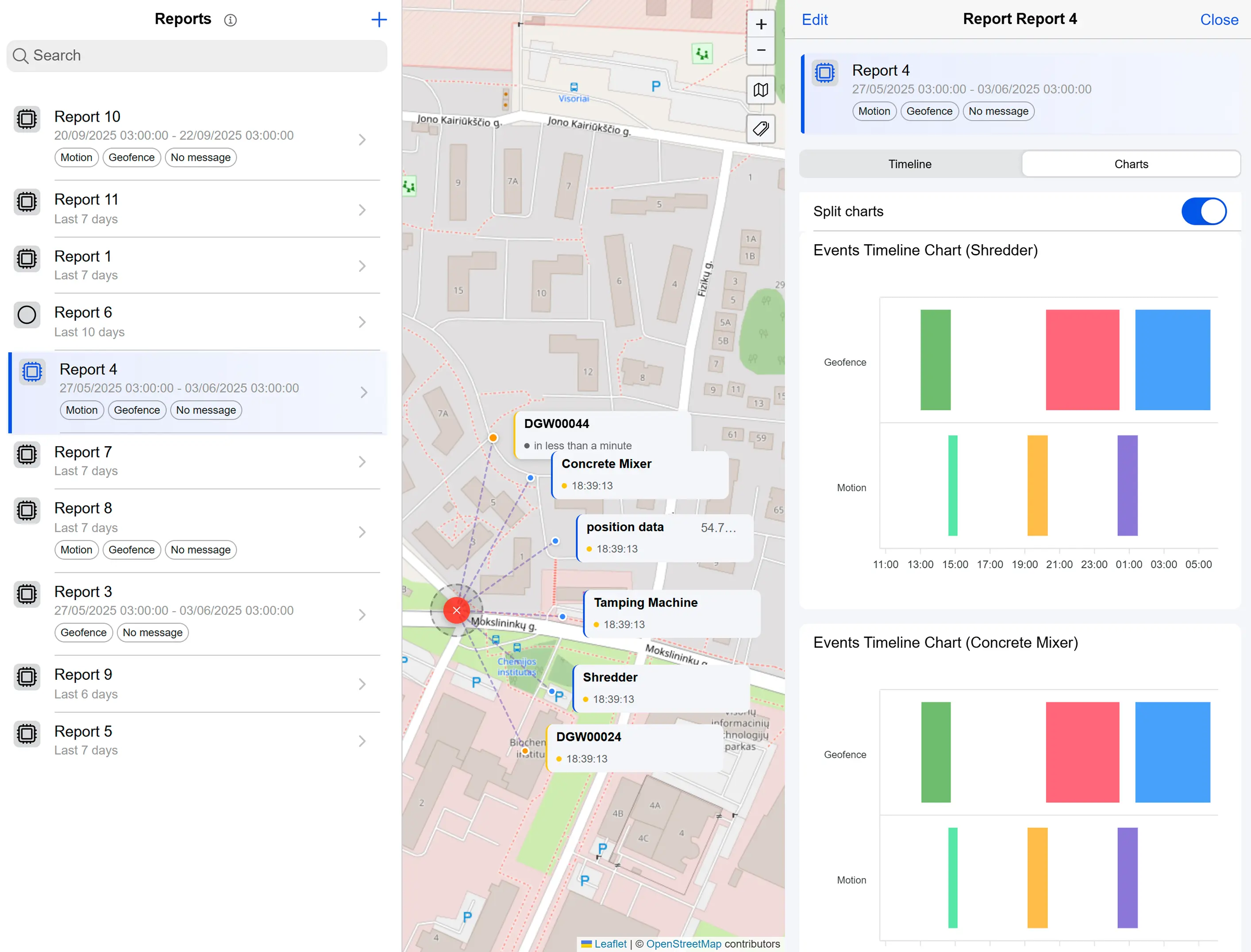Image resolution: width=1251 pixels, height=952 pixels.
Task: Open the OpenStreetMap attribution link
Action: tap(683, 944)
